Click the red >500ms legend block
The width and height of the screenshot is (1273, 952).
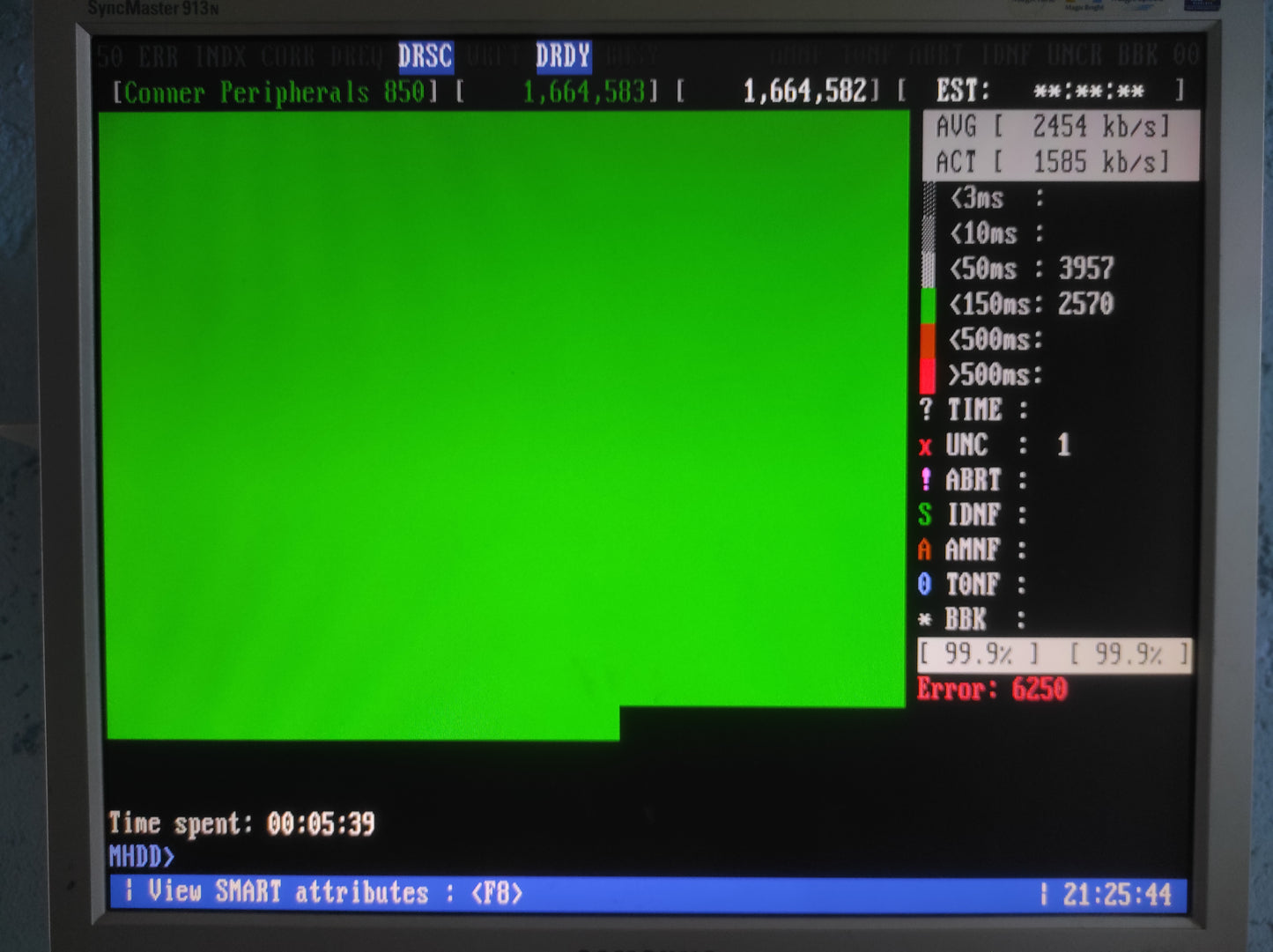928,375
